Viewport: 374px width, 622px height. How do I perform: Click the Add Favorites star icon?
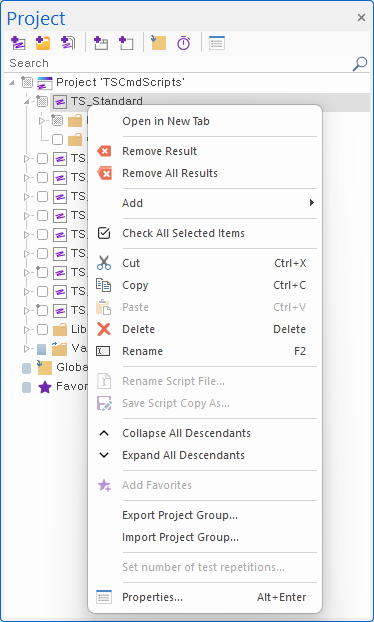[104, 485]
